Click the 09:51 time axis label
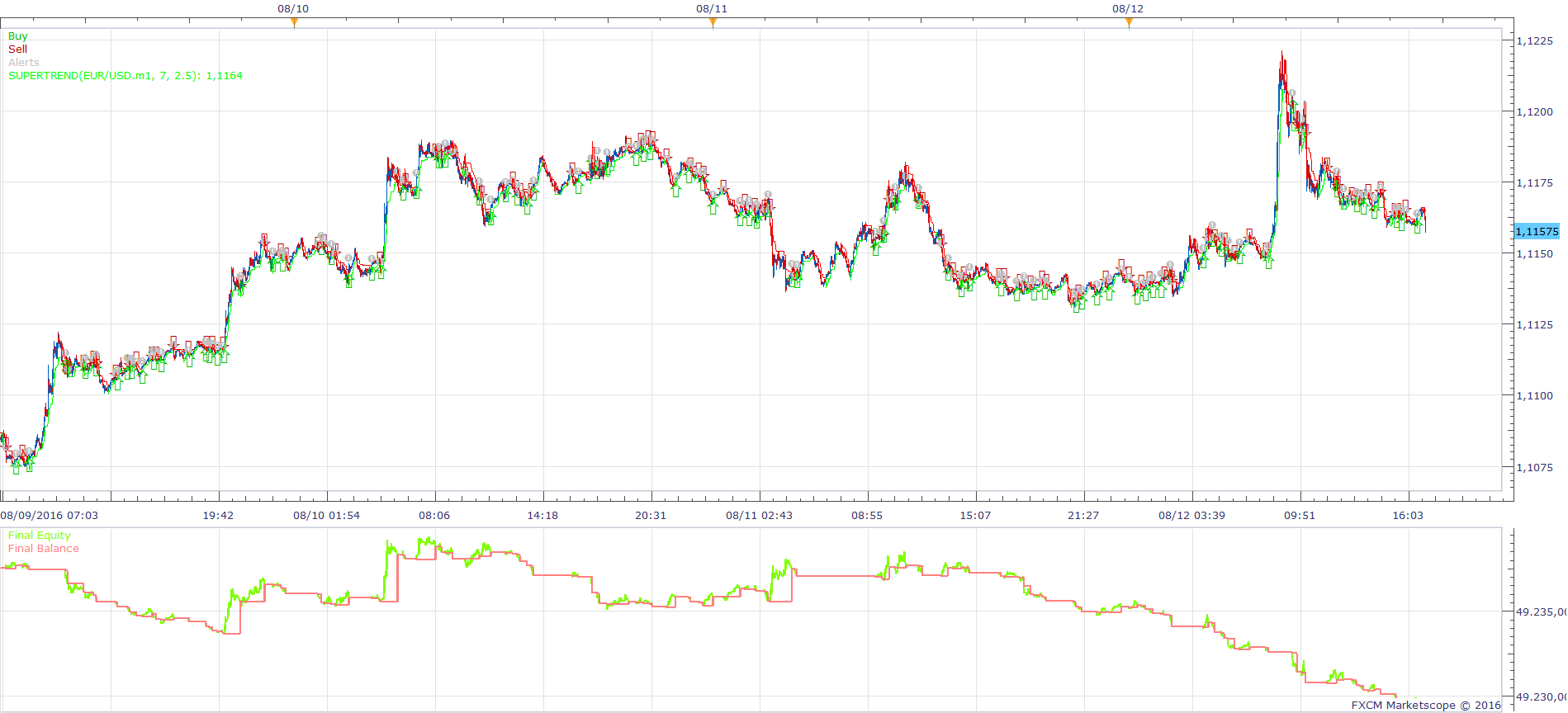Viewport: 1568px width, 713px height. [x=1300, y=515]
